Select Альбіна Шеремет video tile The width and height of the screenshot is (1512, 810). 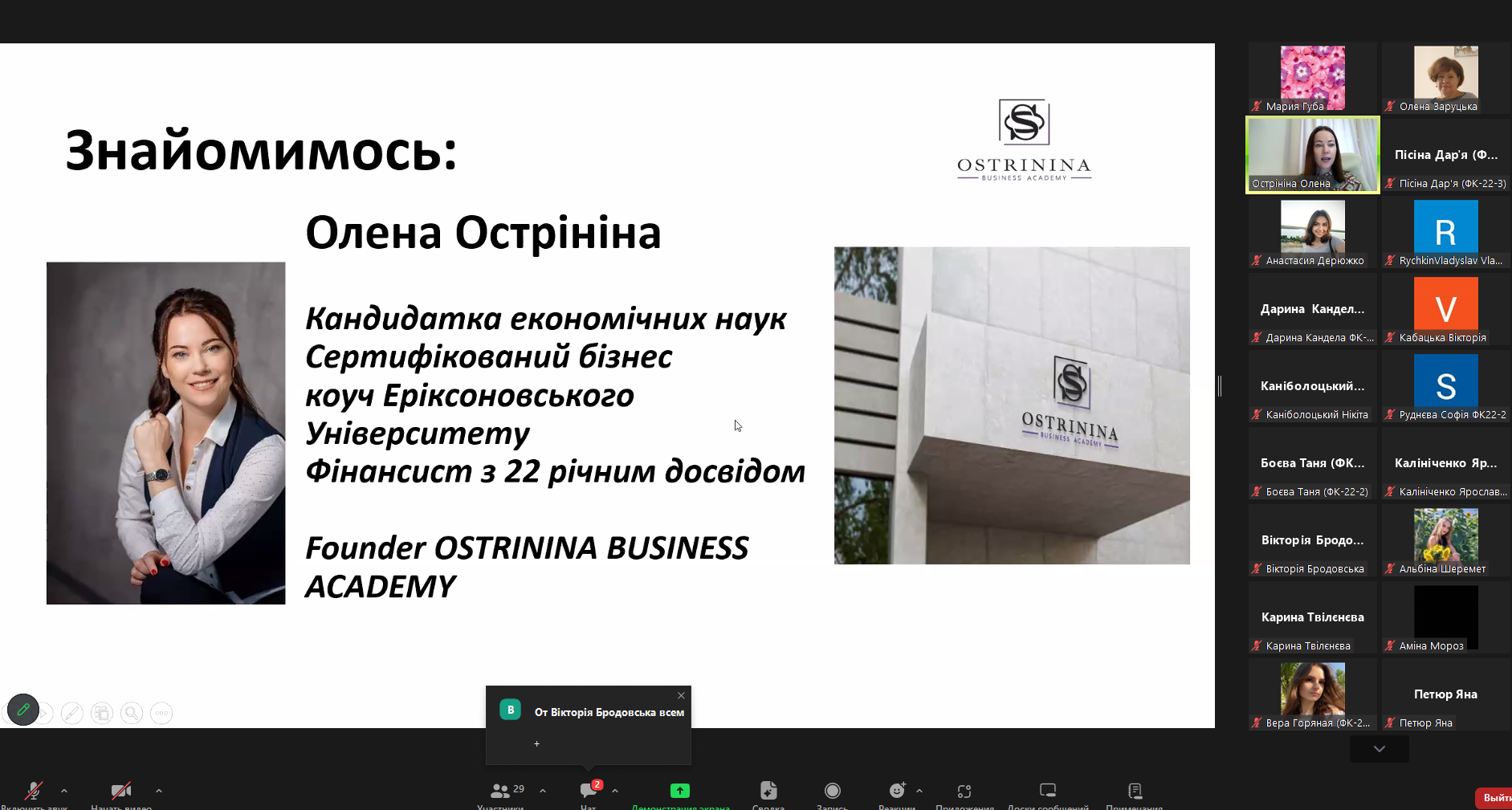click(1446, 540)
